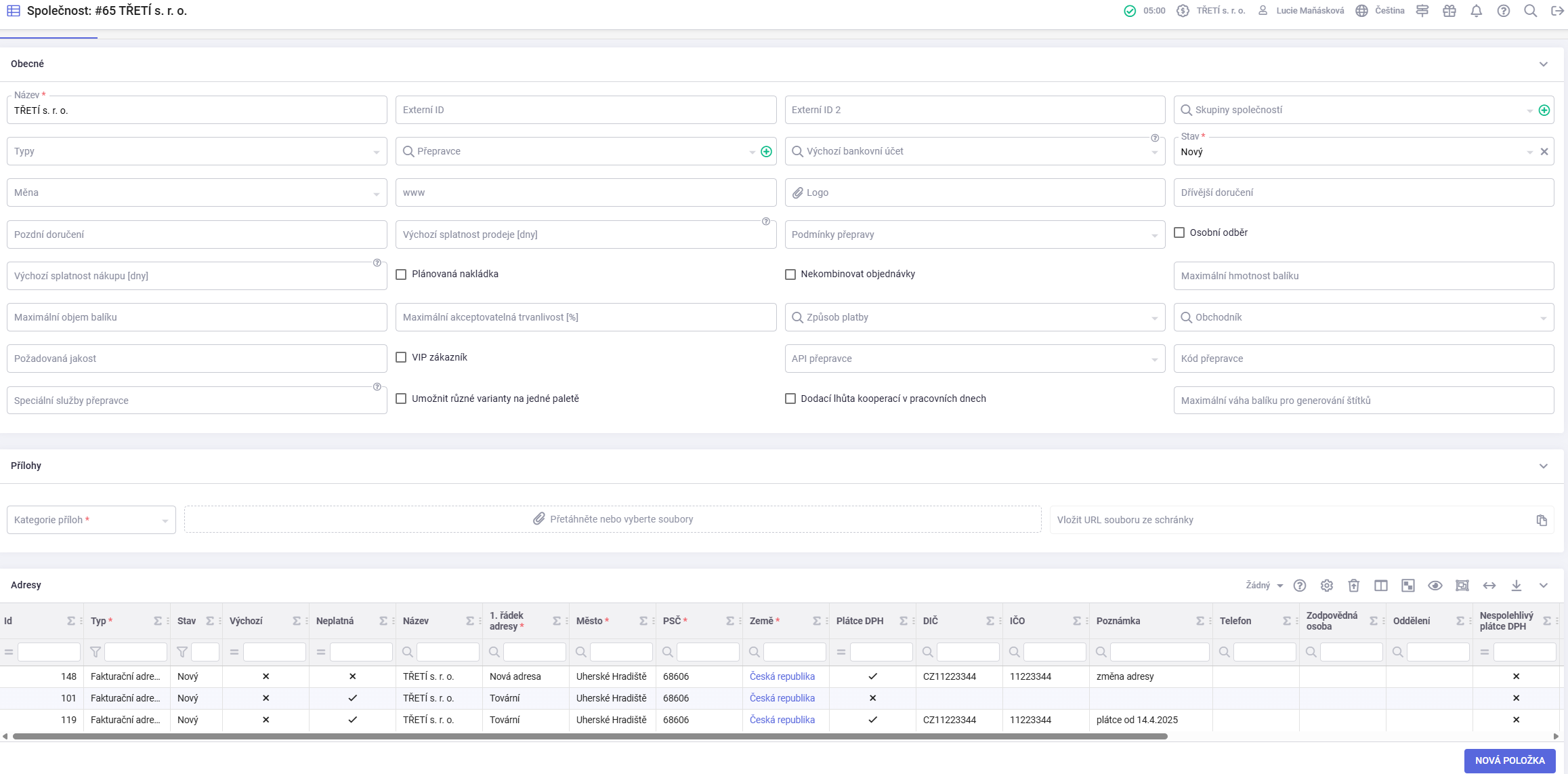Click the column layout icon in Adresy toolbar
This screenshot has width=1568, height=774.
[x=1380, y=586]
